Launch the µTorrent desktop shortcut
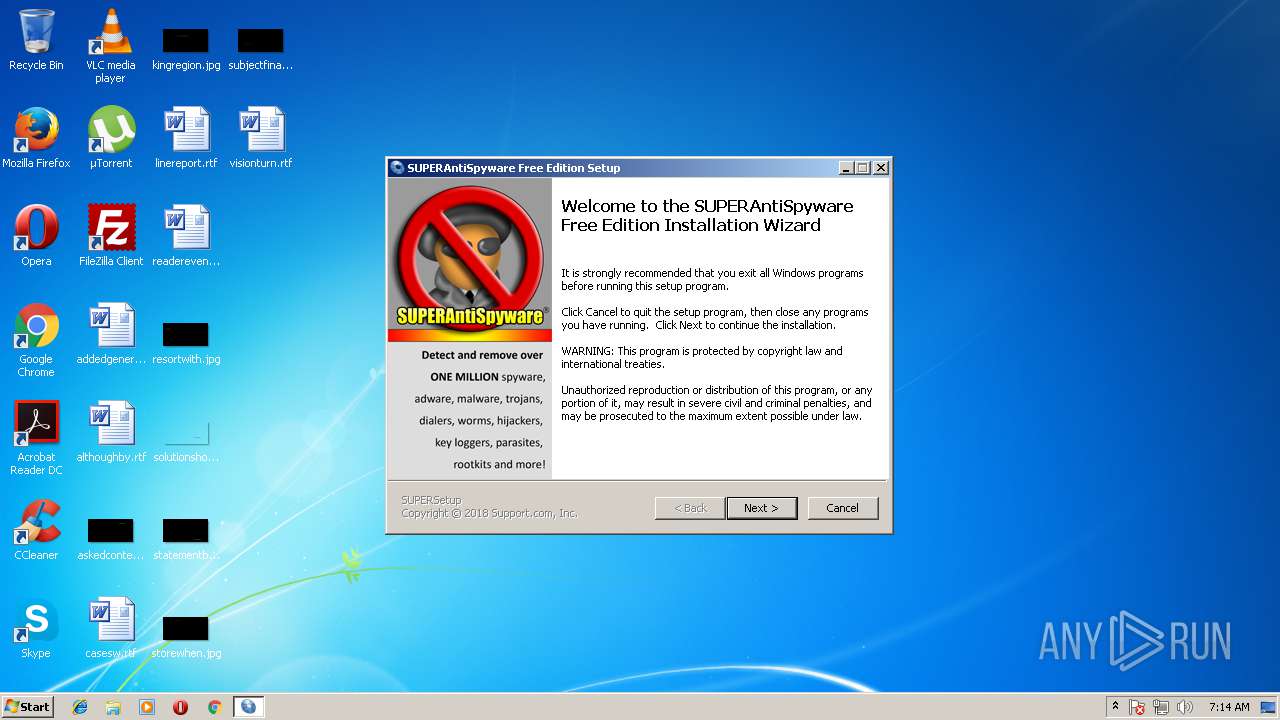 click(111, 138)
